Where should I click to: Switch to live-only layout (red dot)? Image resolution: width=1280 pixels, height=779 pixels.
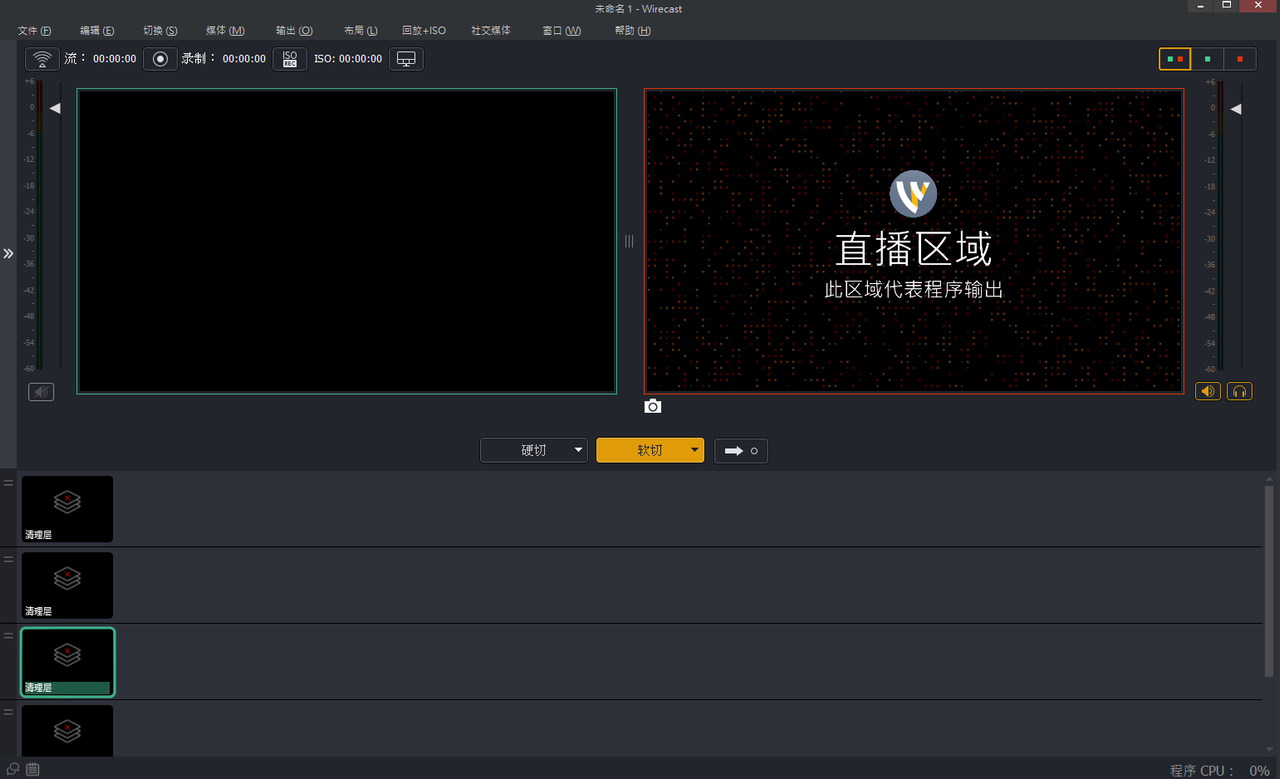tap(1240, 59)
